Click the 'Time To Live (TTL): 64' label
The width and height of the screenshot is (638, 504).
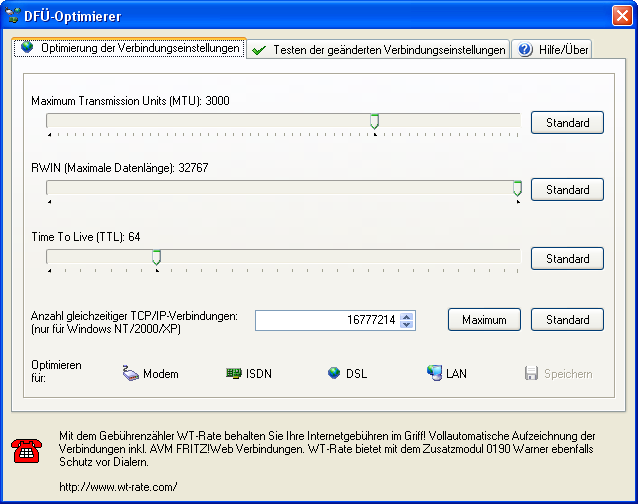pos(86,237)
